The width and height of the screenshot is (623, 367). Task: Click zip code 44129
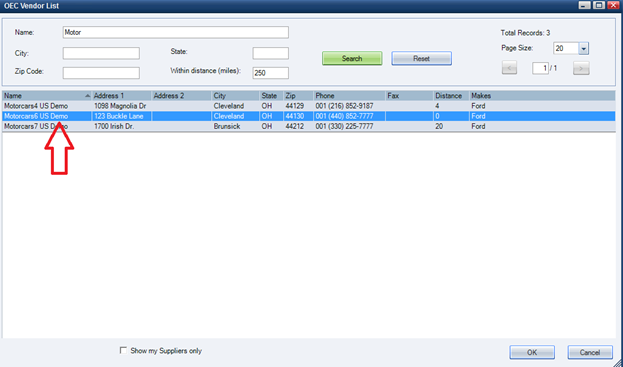coord(294,106)
